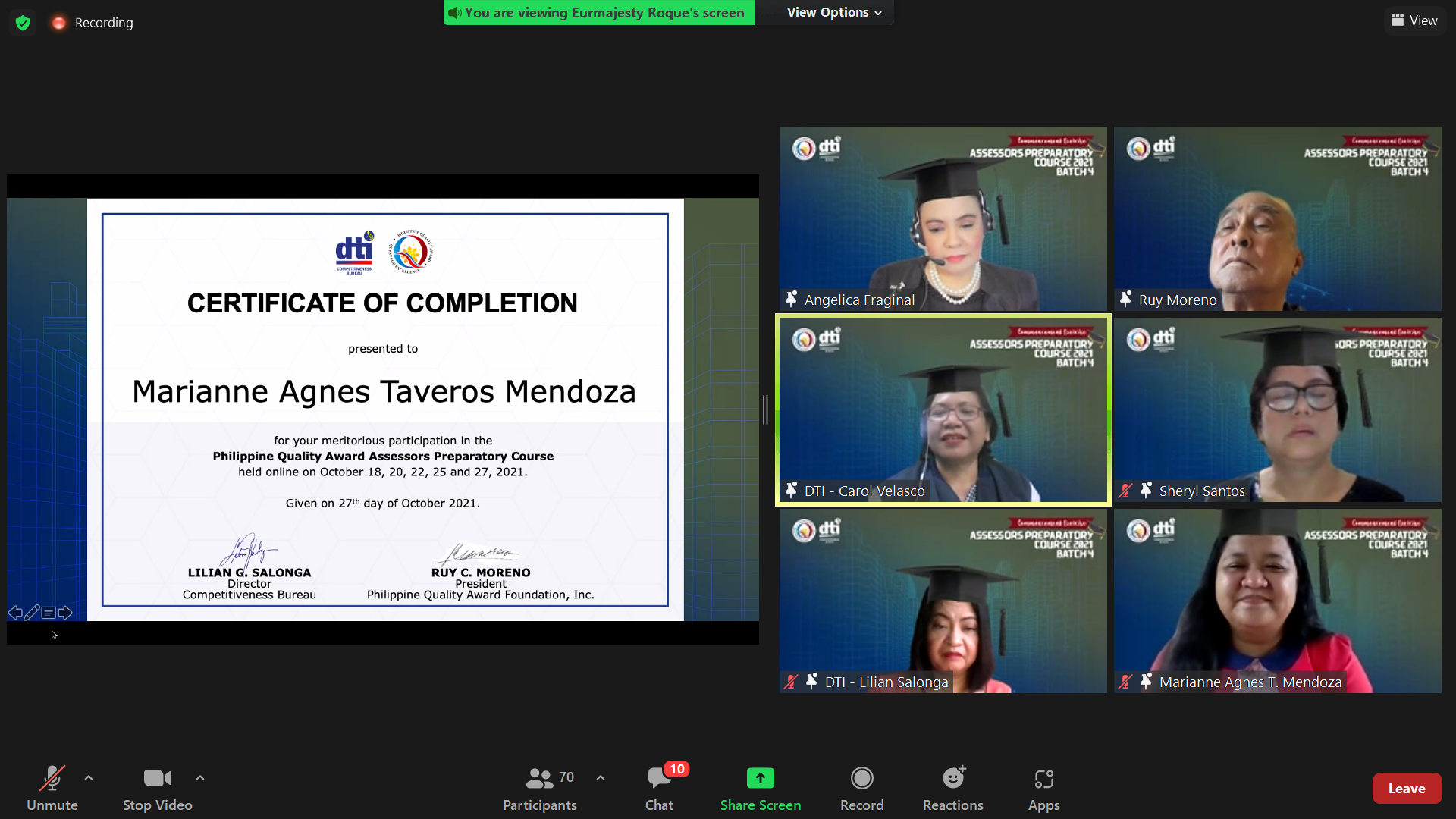Go to next slide arrow
Viewport: 1456px width, 819px height.
[x=65, y=613]
